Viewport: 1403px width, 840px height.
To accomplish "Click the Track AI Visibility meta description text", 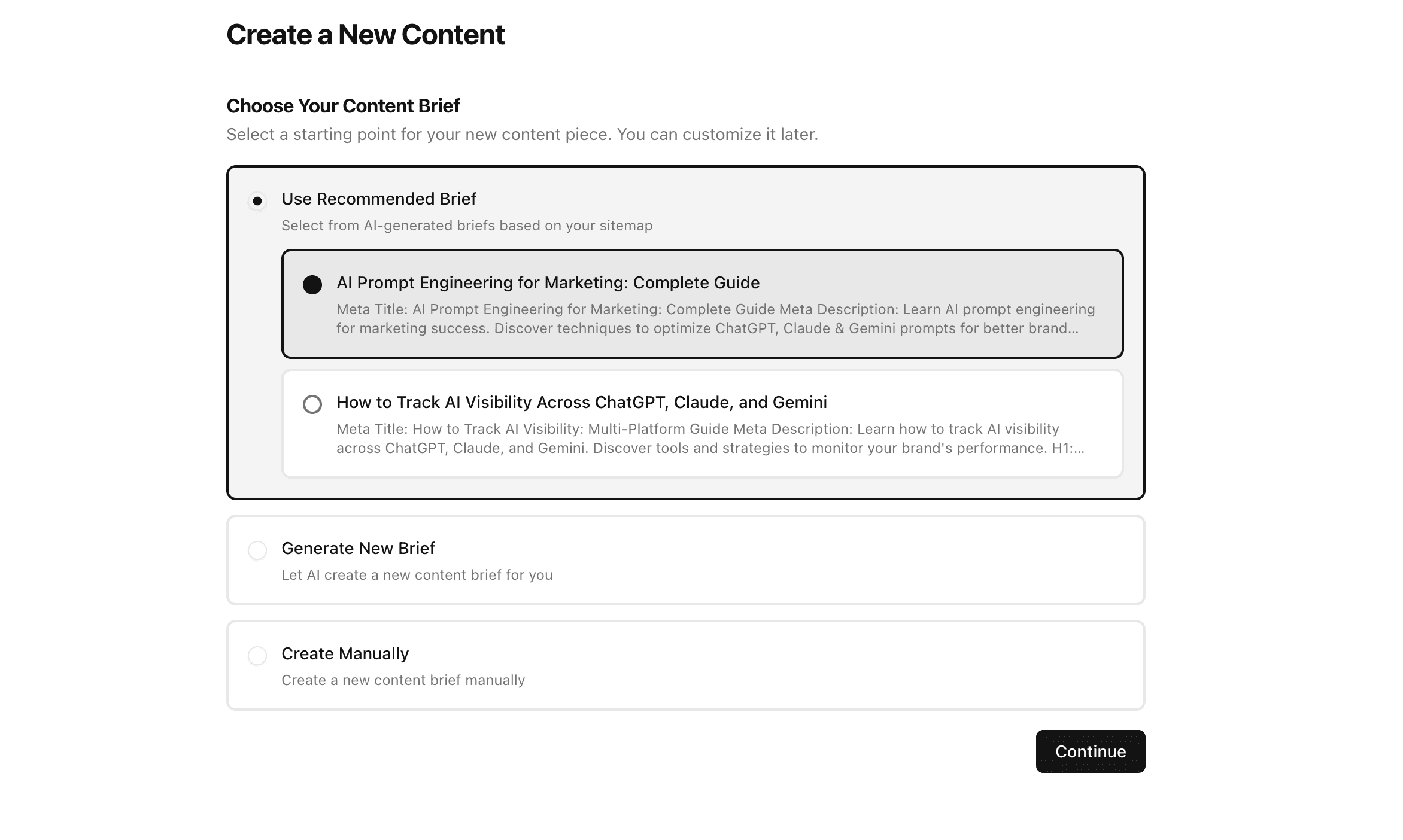I will (x=710, y=439).
